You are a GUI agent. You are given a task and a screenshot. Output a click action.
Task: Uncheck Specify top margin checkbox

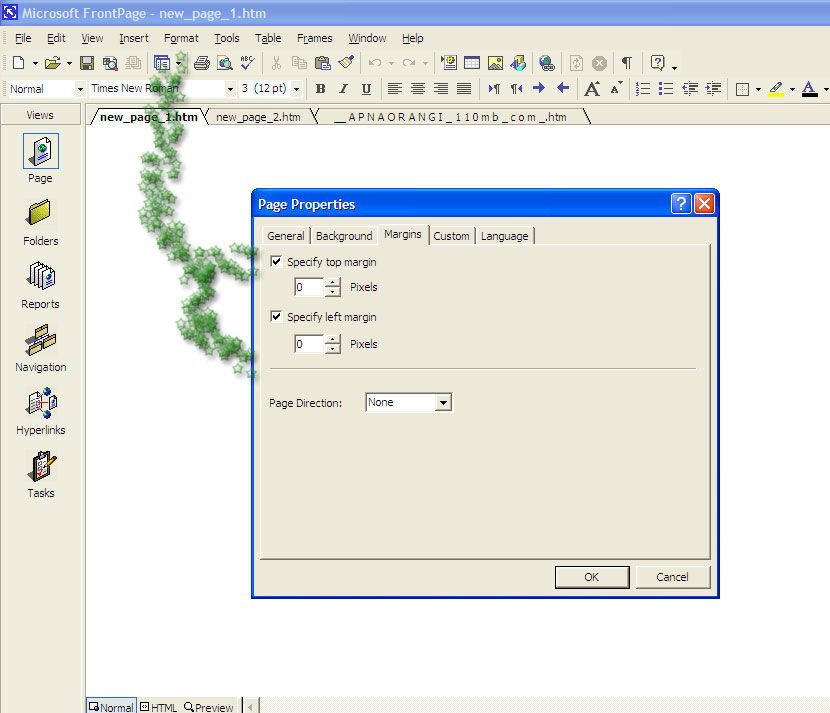pyautogui.click(x=277, y=262)
